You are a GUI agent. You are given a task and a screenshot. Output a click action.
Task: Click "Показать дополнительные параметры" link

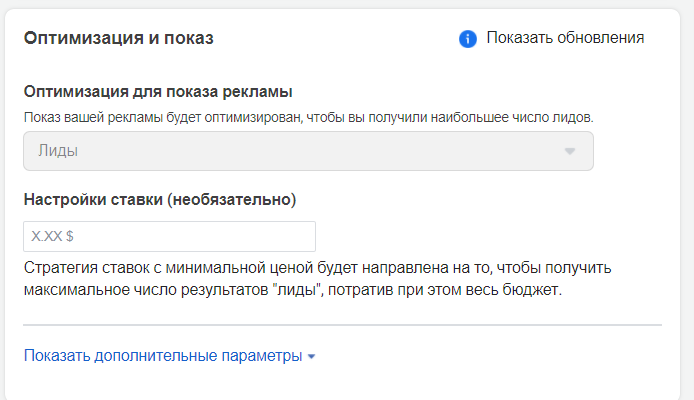coord(163,355)
